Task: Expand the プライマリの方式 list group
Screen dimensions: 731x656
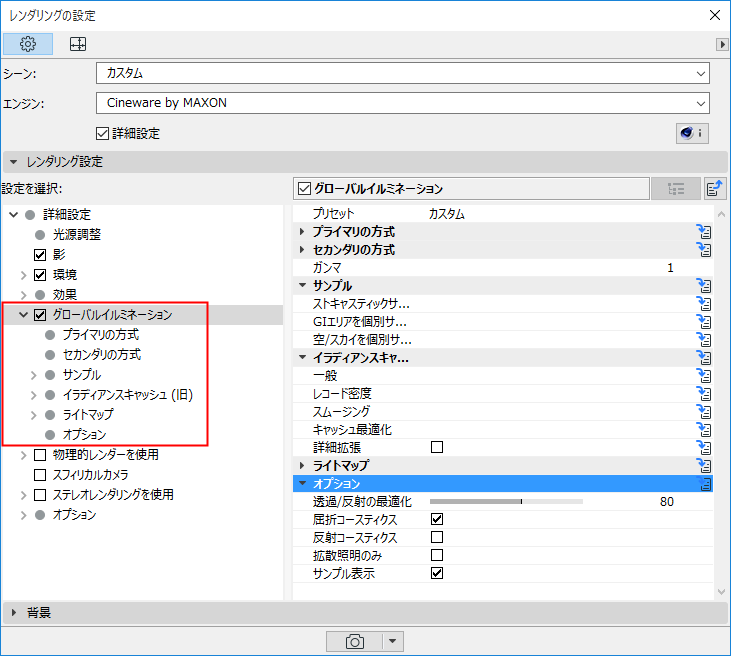Action: click(302, 232)
